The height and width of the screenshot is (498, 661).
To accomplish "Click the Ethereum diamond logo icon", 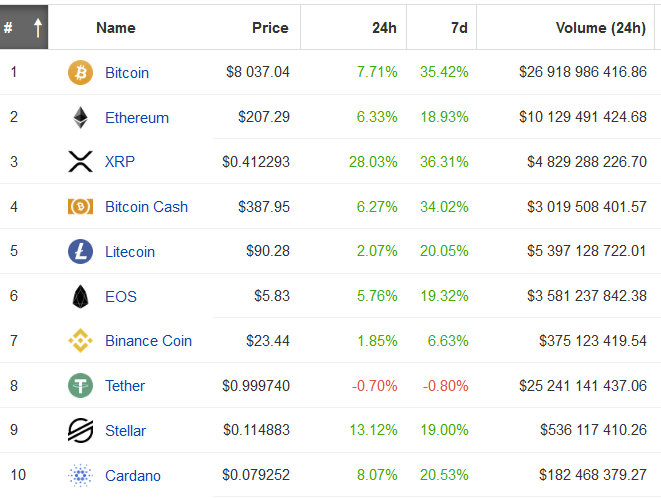I will [x=81, y=117].
